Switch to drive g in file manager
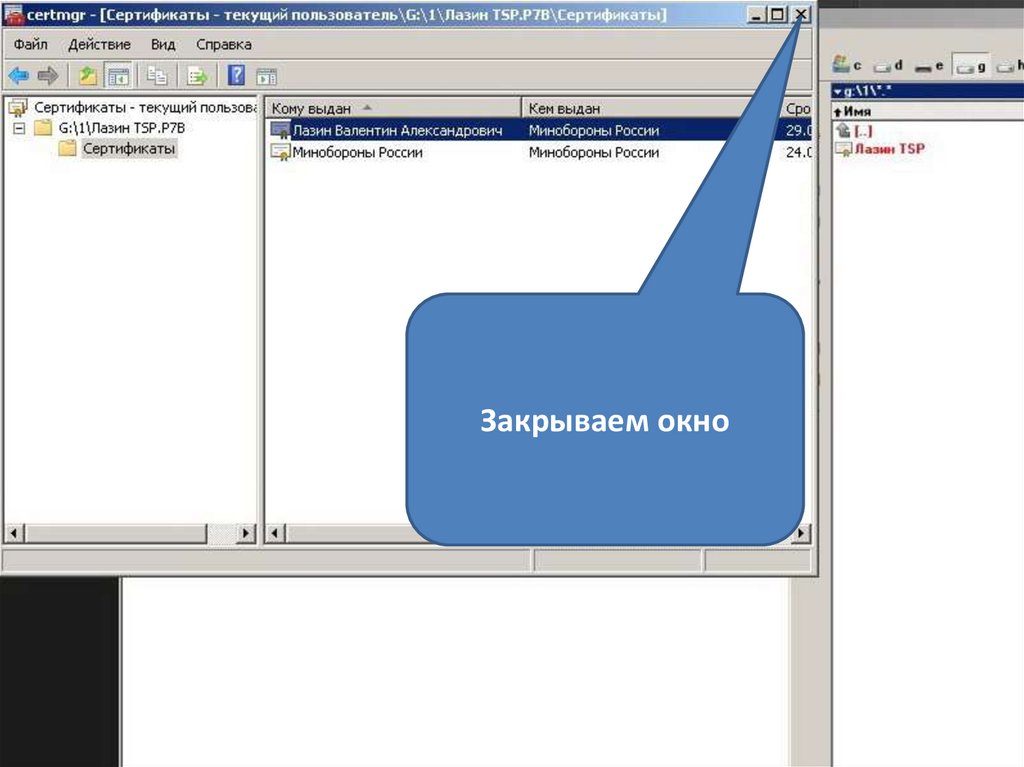The height and width of the screenshot is (767, 1024). (x=969, y=66)
